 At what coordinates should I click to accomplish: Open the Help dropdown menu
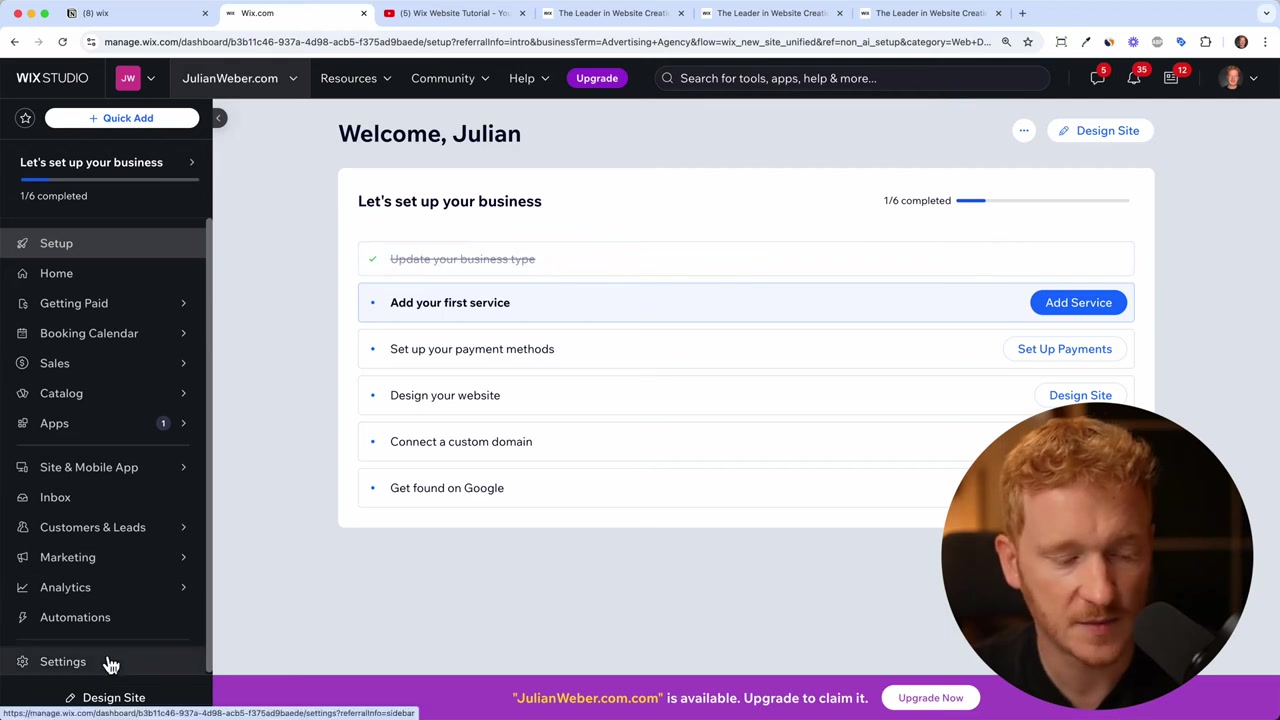529,78
